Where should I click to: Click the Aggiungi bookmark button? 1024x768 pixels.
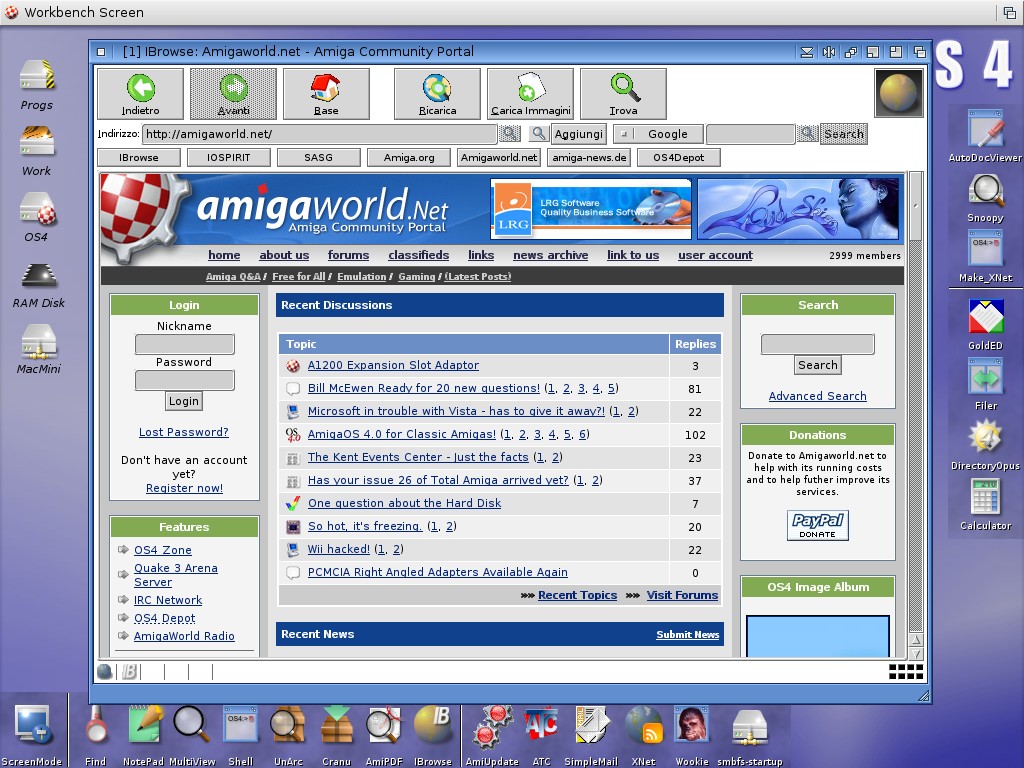pyautogui.click(x=579, y=134)
